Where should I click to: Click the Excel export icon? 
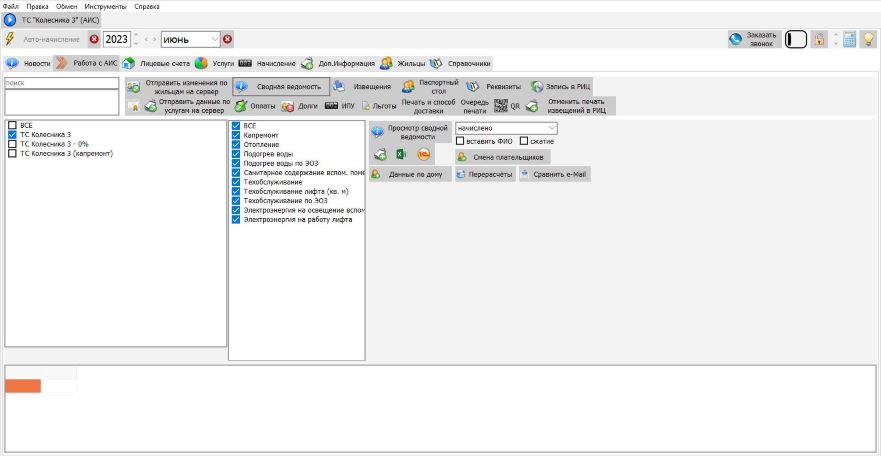click(401, 154)
